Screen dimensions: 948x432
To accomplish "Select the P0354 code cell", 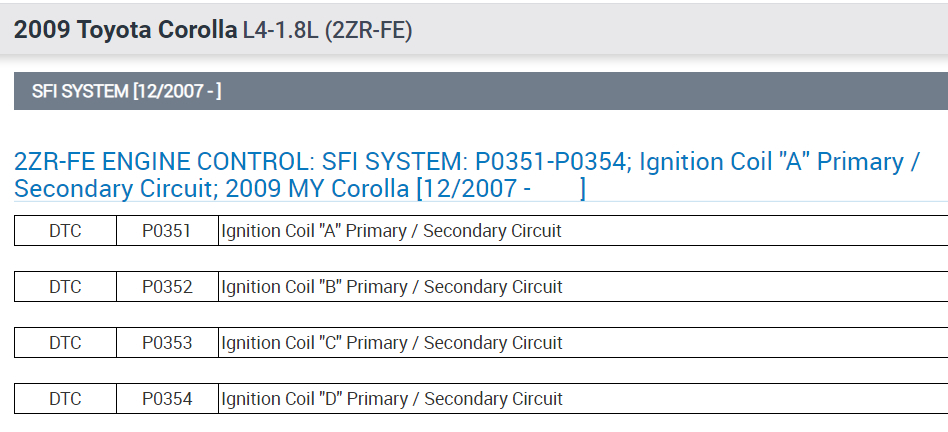I will [166, 399].
